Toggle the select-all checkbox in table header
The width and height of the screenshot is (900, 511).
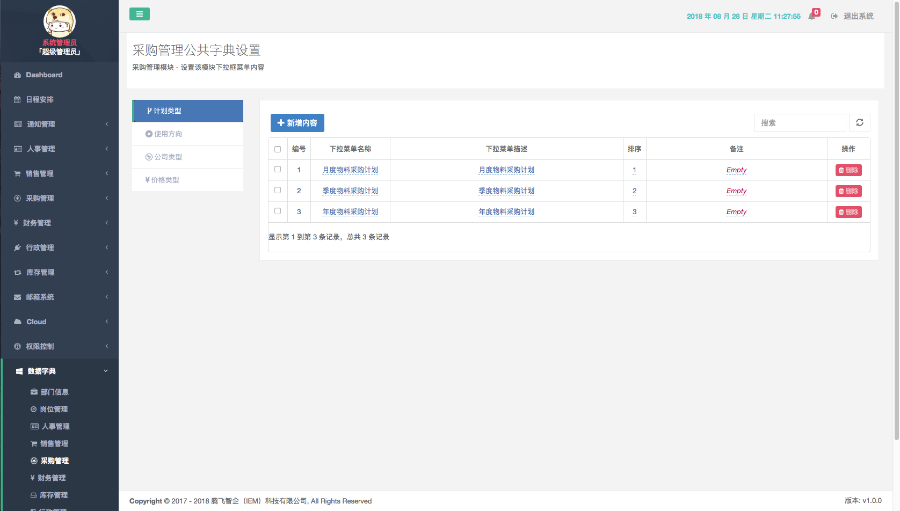[x=277, y=149]
